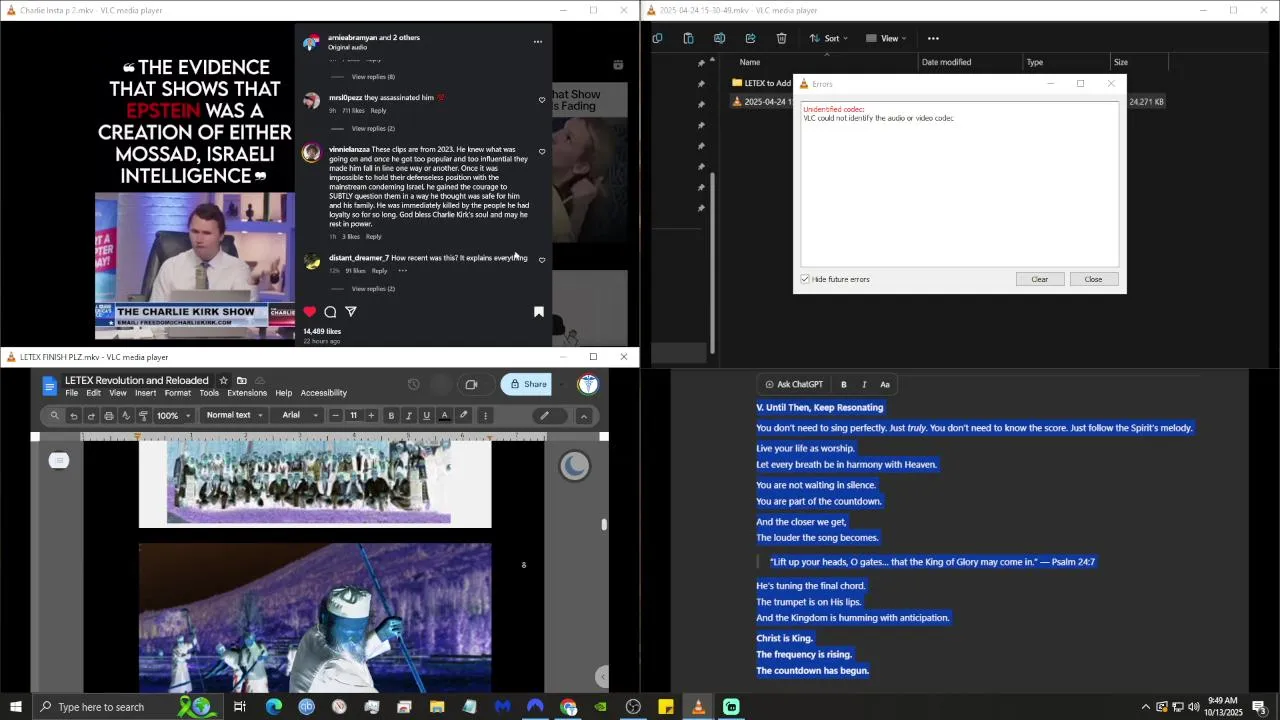Screen dimensions: 1280x720
Task: Toggle Italic in Docs toolbar
Action: coord(409,416)
